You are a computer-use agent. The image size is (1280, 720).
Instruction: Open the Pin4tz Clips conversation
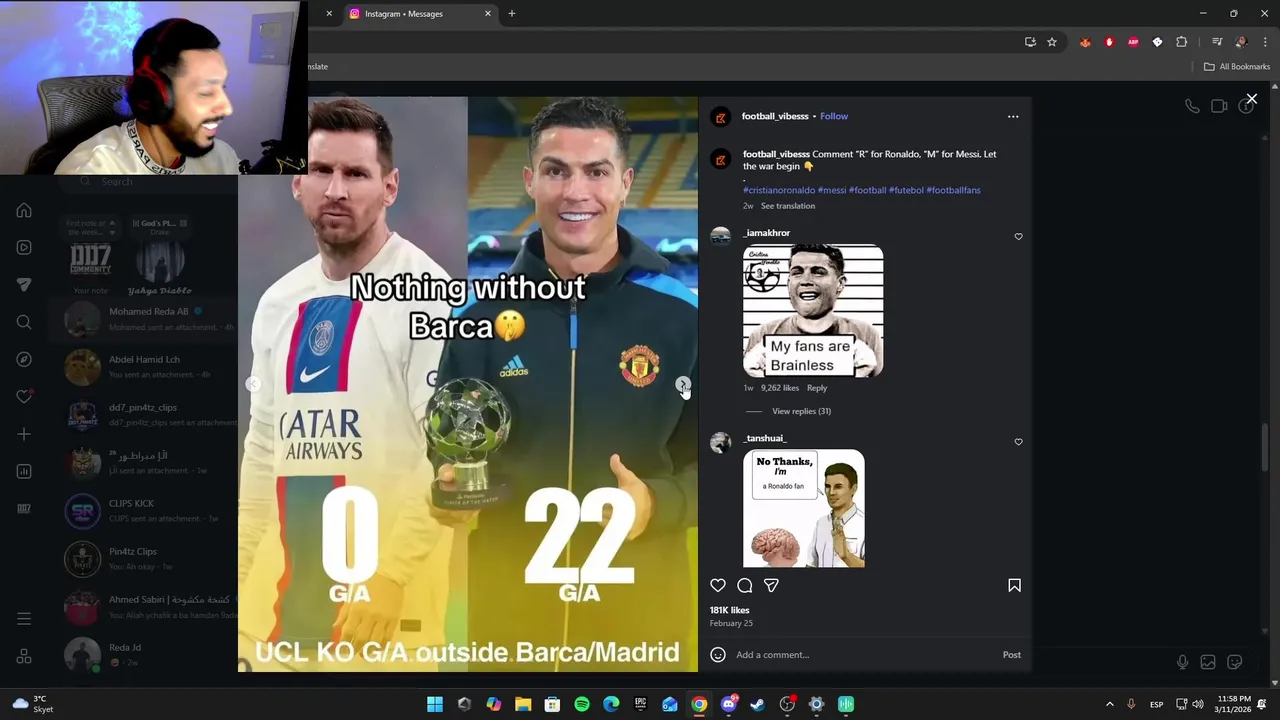(x=145, y=559)
